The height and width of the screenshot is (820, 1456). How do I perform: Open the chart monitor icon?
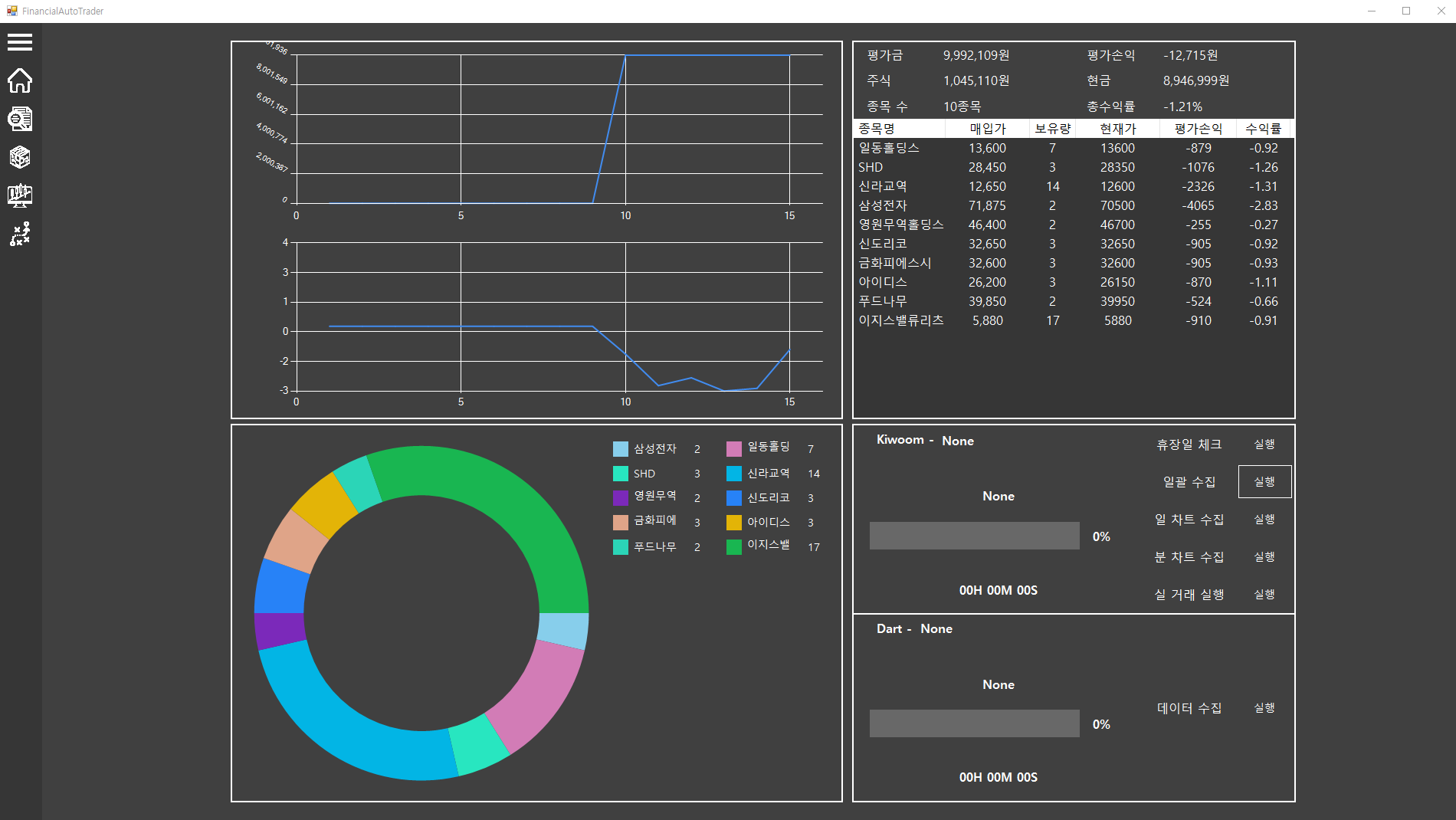pyautogui.click(x=20, y=195)
